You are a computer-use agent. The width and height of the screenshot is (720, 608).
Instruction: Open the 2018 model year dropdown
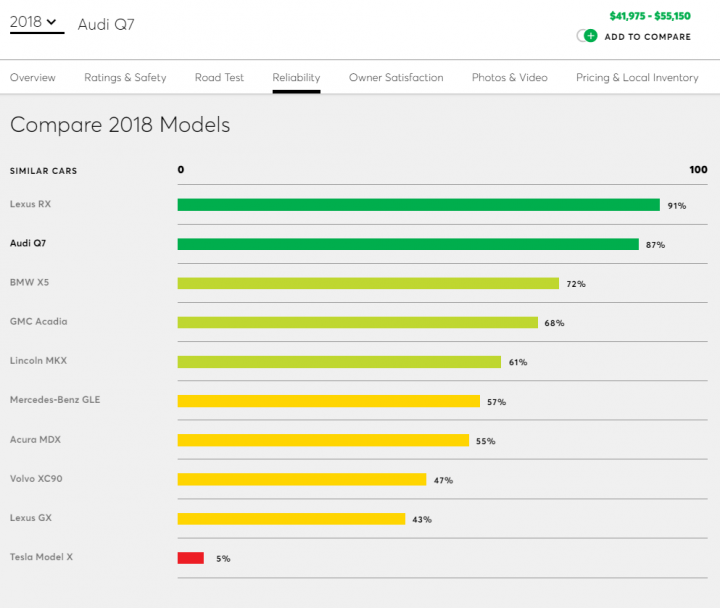tap(36, 23)
